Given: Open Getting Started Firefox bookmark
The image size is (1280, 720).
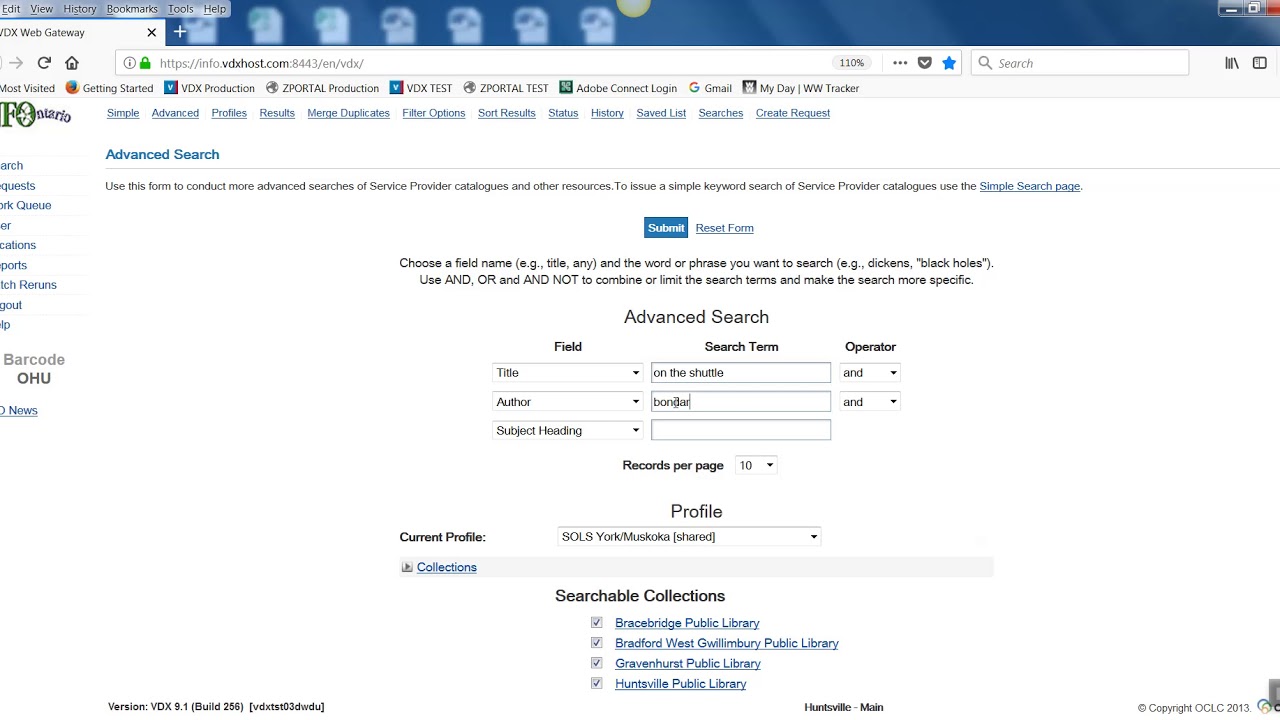Looking at the screenshot, I should [109, 88].
